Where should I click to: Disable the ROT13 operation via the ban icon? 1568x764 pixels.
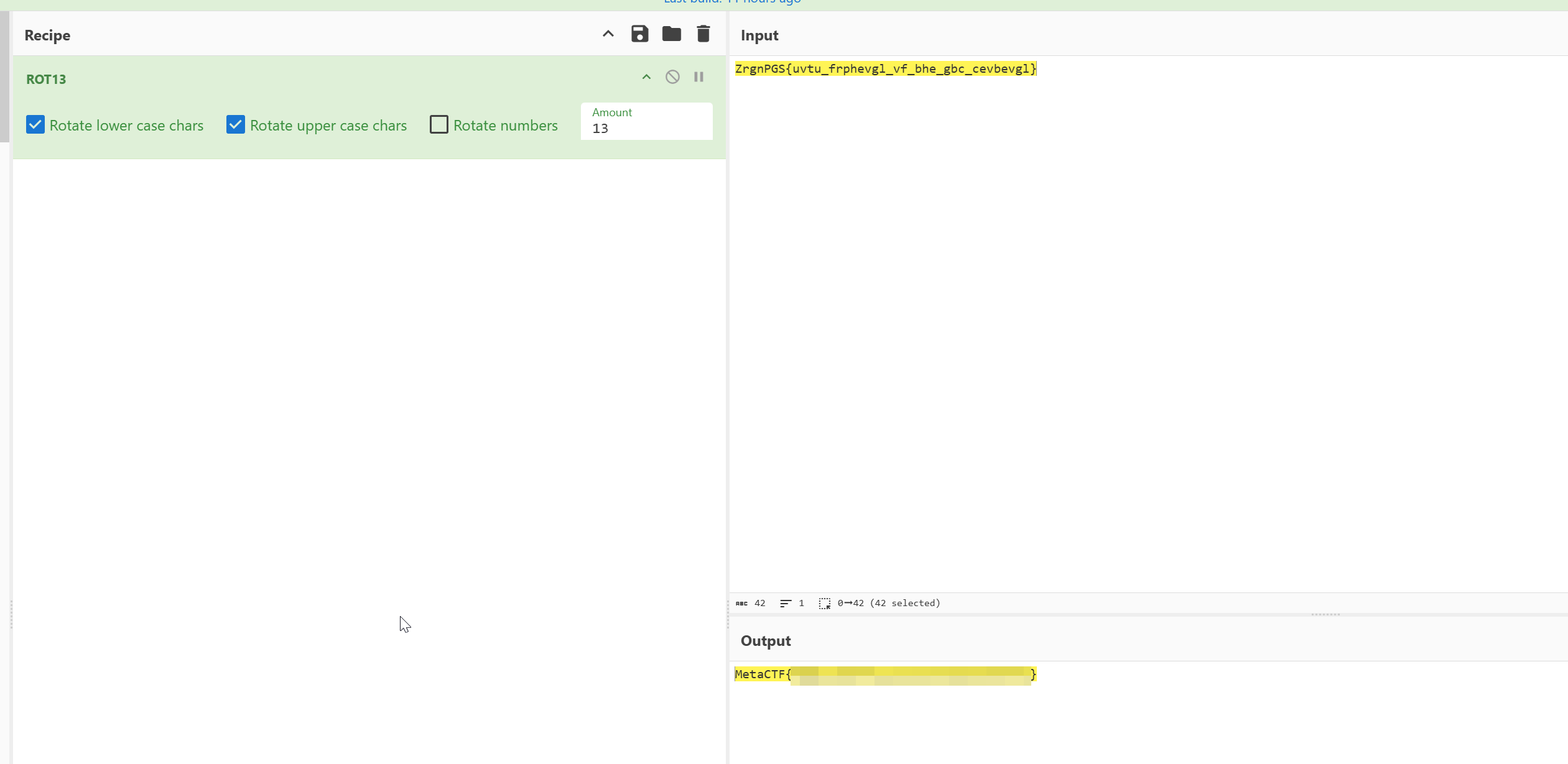[672, 76]
